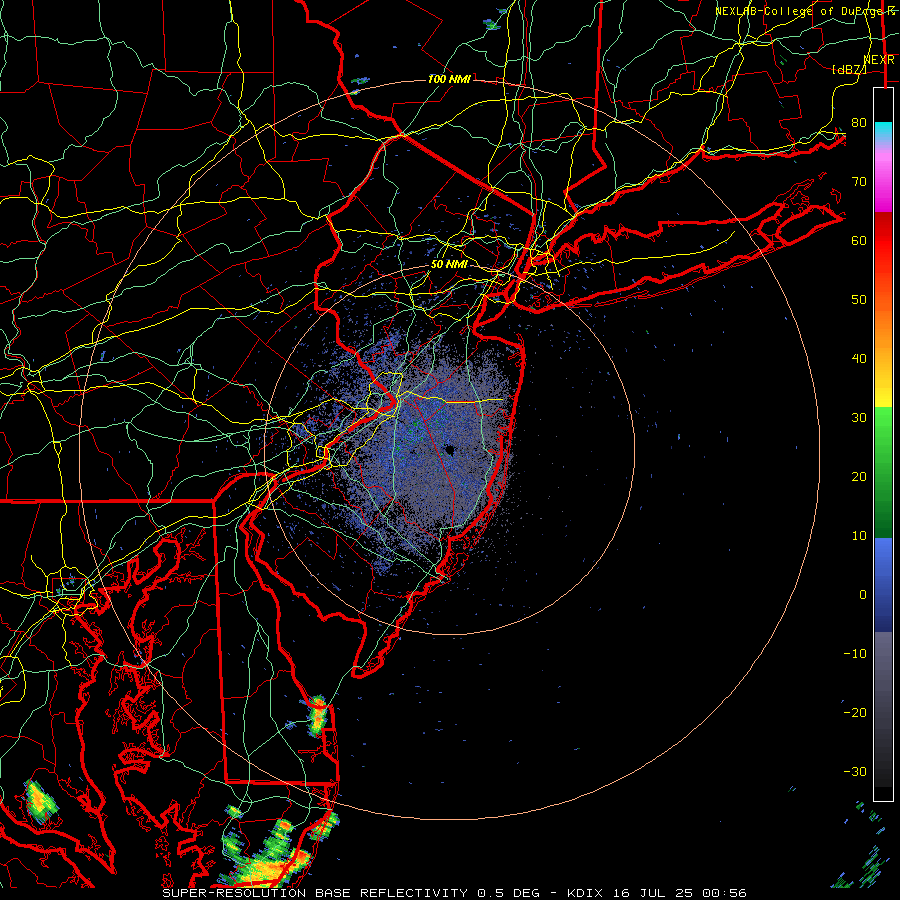The height and width of the screenshot is (900, 900).
Task: Click the "100 NMI" range ring label
Action: (x=449, y=79)
